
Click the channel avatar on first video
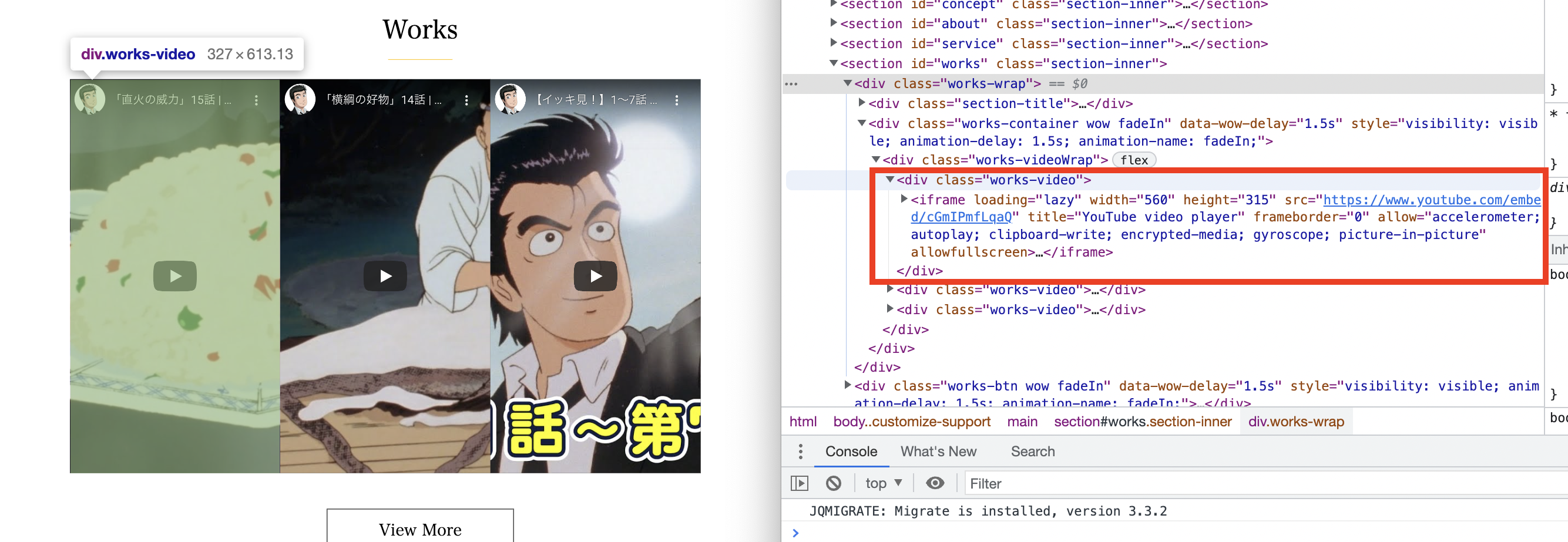click(x=90, y=99)
